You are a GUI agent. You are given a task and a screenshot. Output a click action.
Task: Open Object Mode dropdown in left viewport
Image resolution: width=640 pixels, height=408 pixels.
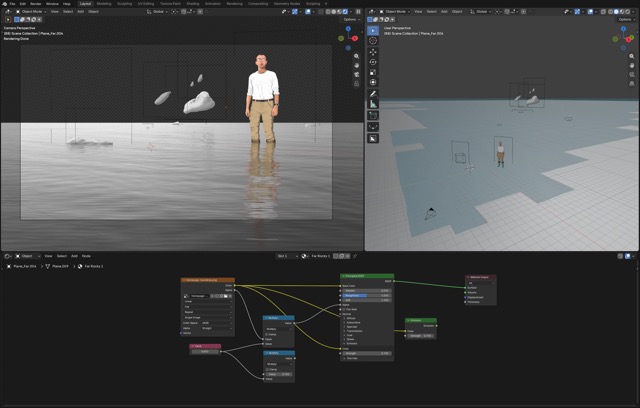click(31, 11)
